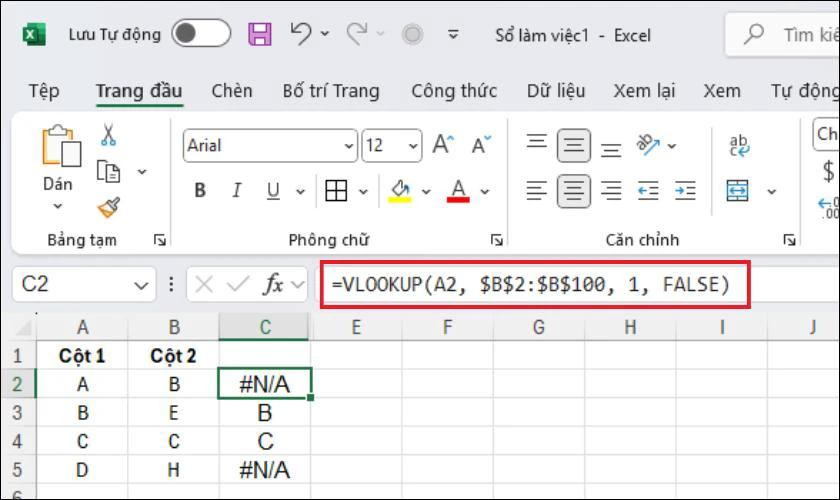The height and width of the screenshot is (500, 840).
Task: Select cell C5 showing #N/A
Action: tap(265, 470)
